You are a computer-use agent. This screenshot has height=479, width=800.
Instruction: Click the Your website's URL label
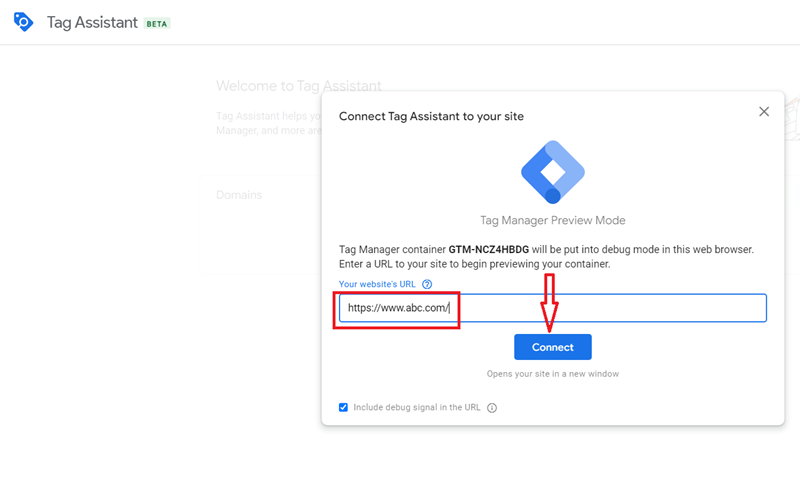[x=377, y=284]
